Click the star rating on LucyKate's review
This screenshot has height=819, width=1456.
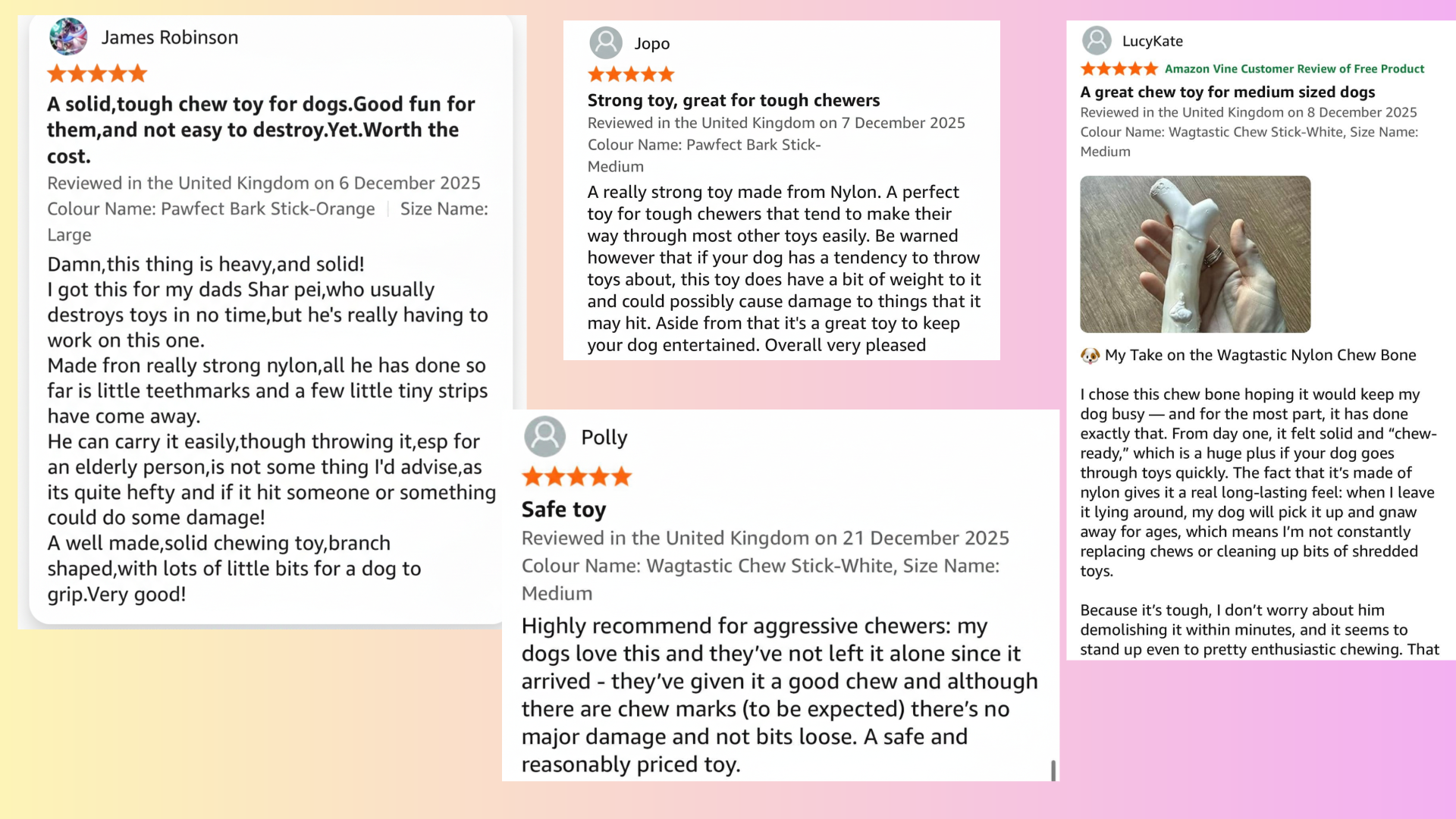point(1119,69)
